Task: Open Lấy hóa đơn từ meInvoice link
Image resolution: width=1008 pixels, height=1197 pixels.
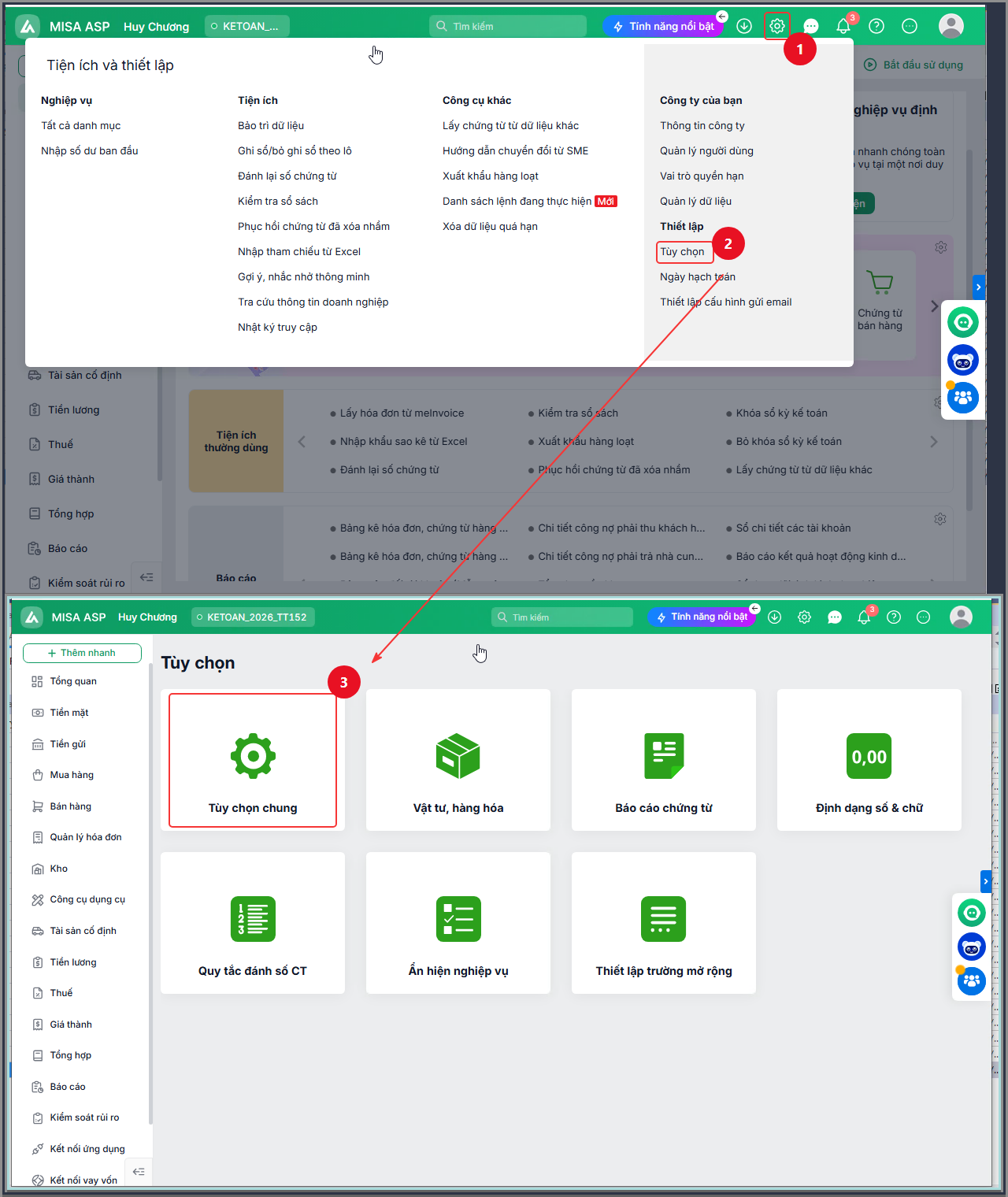Action: (x=402, y=413)
